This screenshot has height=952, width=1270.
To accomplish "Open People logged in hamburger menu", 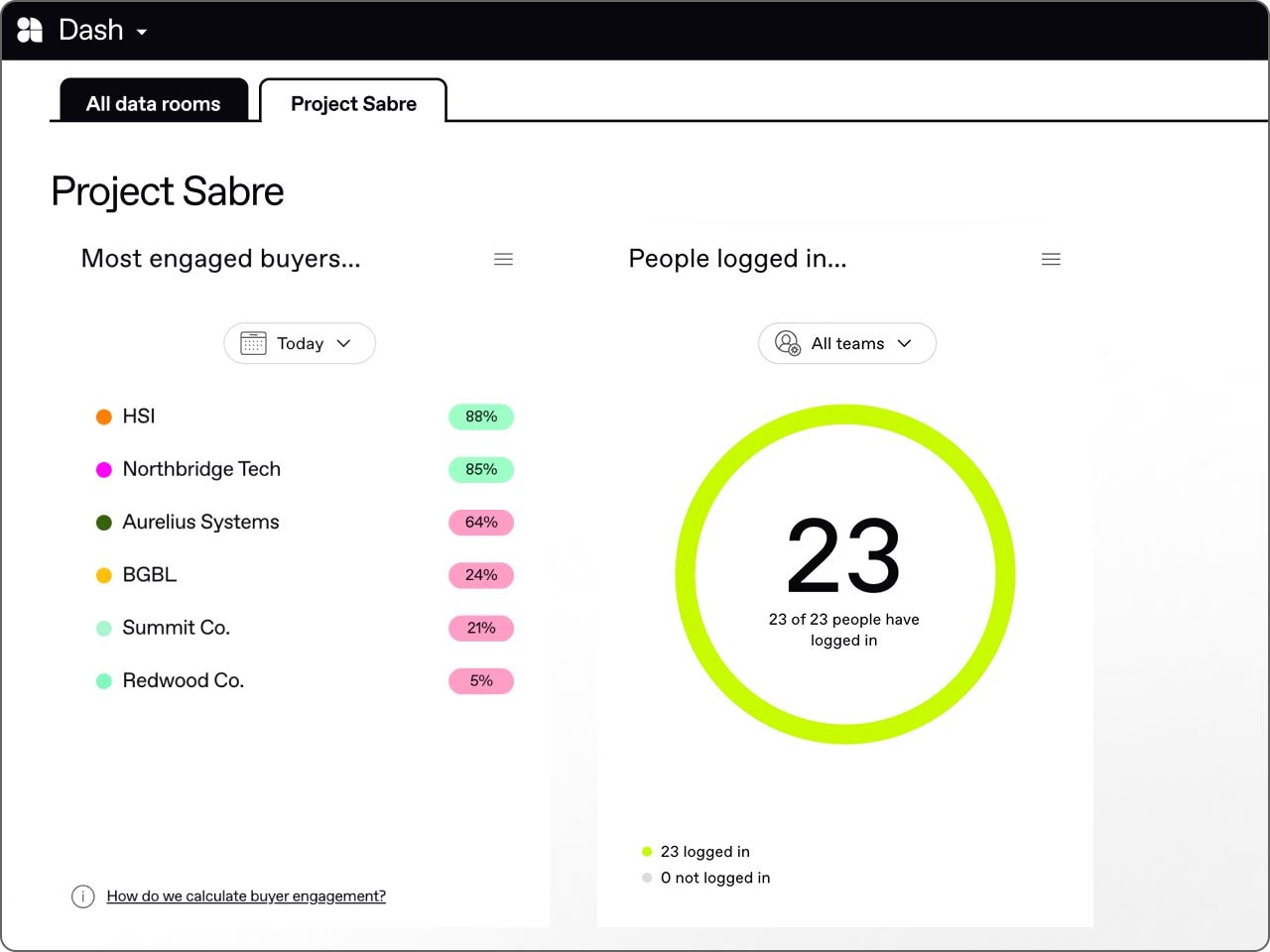I will tap(1051, 259).
